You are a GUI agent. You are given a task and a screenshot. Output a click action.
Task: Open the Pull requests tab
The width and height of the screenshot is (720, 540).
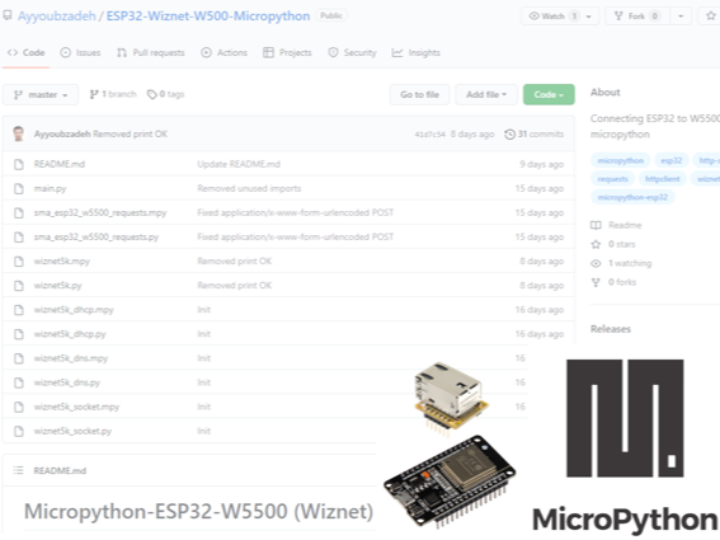(x=151, y=53)
